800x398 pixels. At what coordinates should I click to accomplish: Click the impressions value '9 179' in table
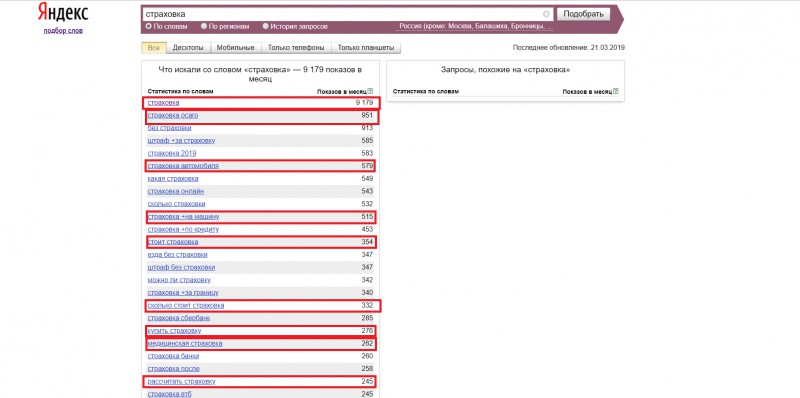(365, 103)
